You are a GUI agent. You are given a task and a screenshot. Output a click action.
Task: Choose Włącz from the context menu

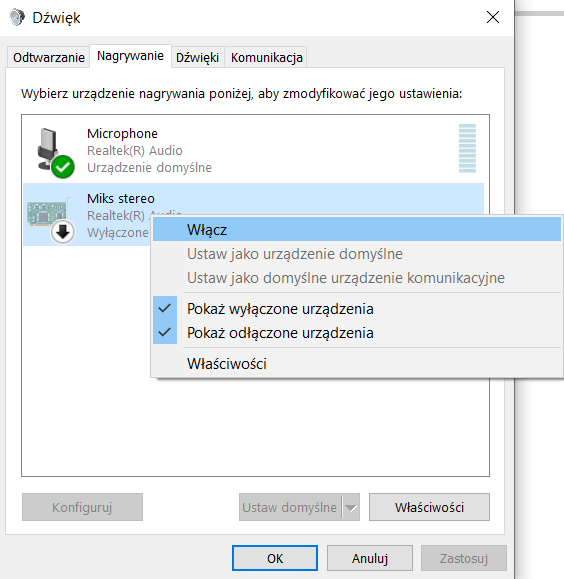(x=357, y=229)
